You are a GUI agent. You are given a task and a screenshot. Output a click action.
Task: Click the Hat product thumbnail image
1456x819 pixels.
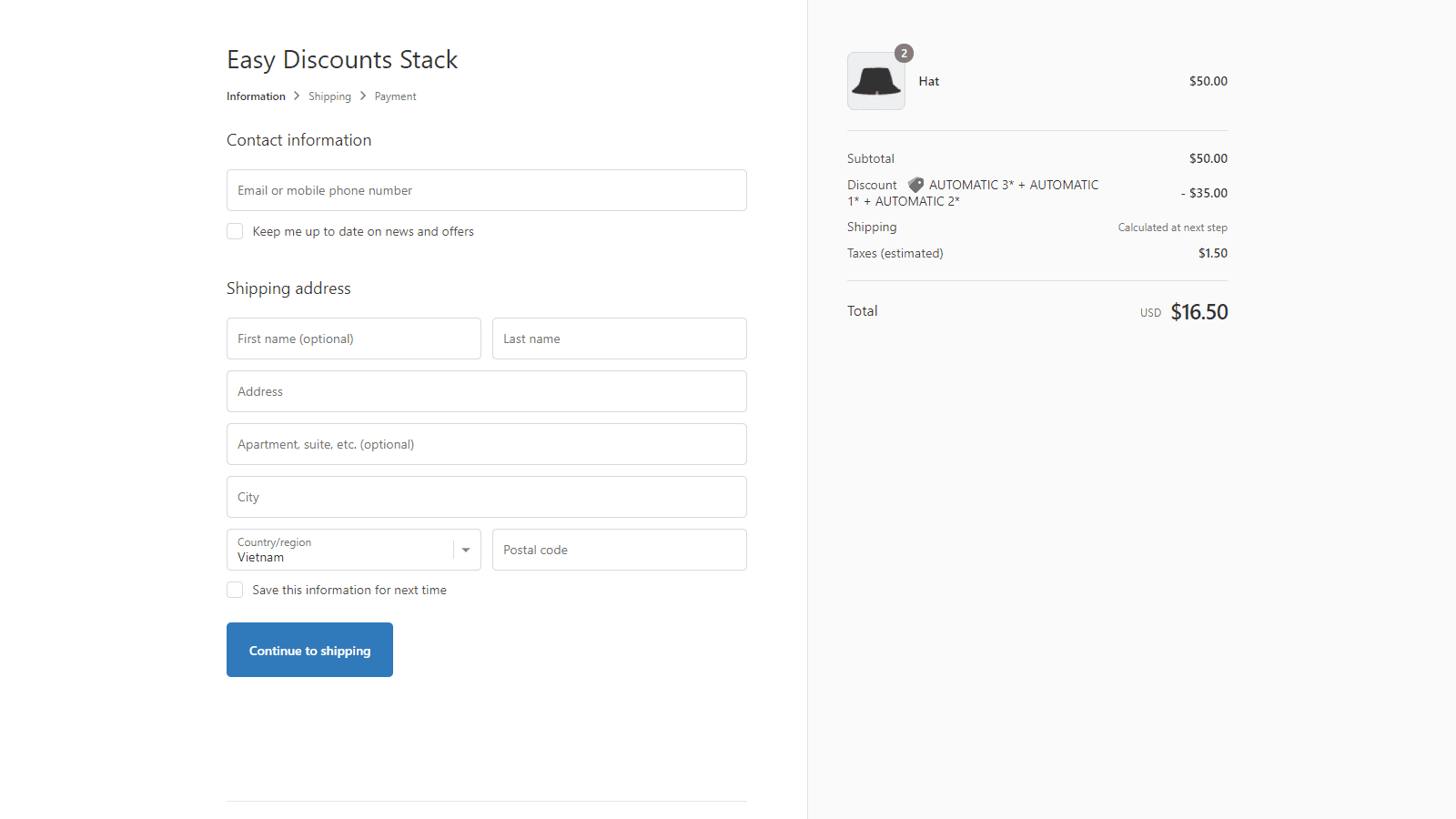click(875, 82)
